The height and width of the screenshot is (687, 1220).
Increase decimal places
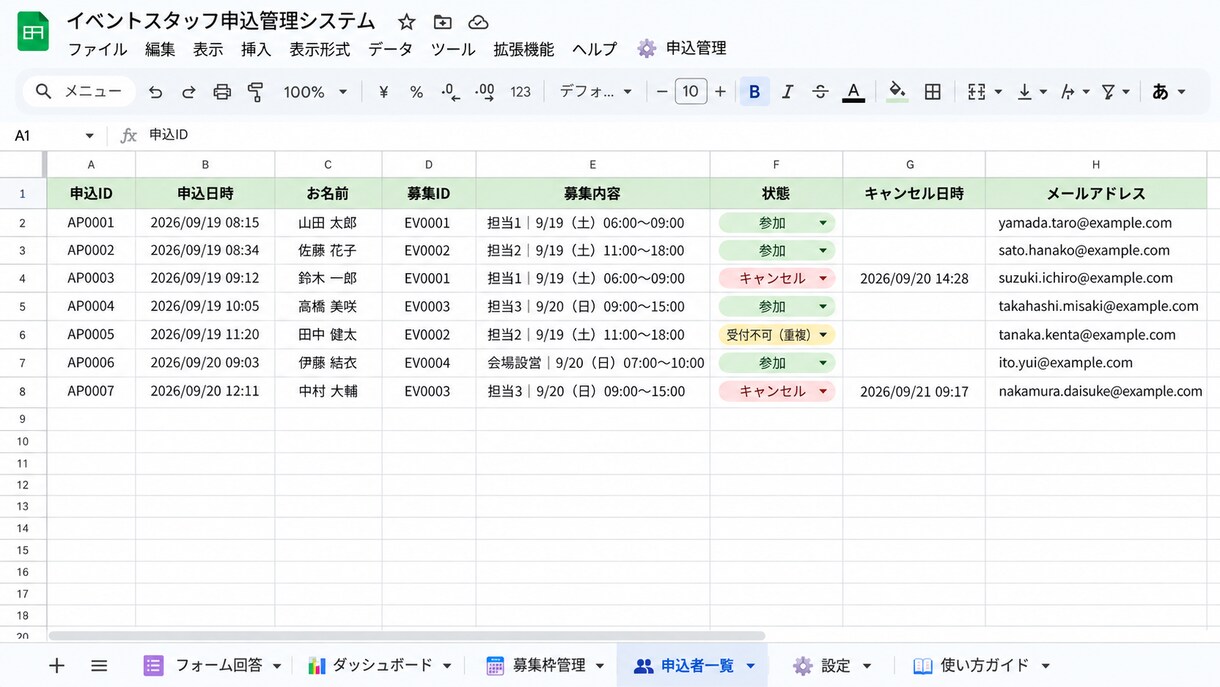[x=485, y=92]
